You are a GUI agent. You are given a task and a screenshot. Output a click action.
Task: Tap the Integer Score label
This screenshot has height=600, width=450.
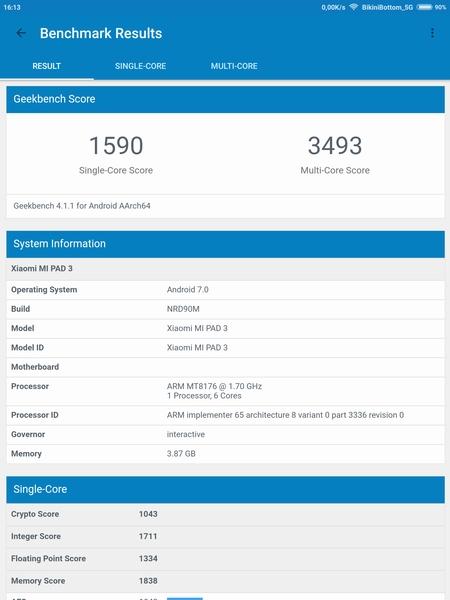pyautogui.click(x=36, y=536)
